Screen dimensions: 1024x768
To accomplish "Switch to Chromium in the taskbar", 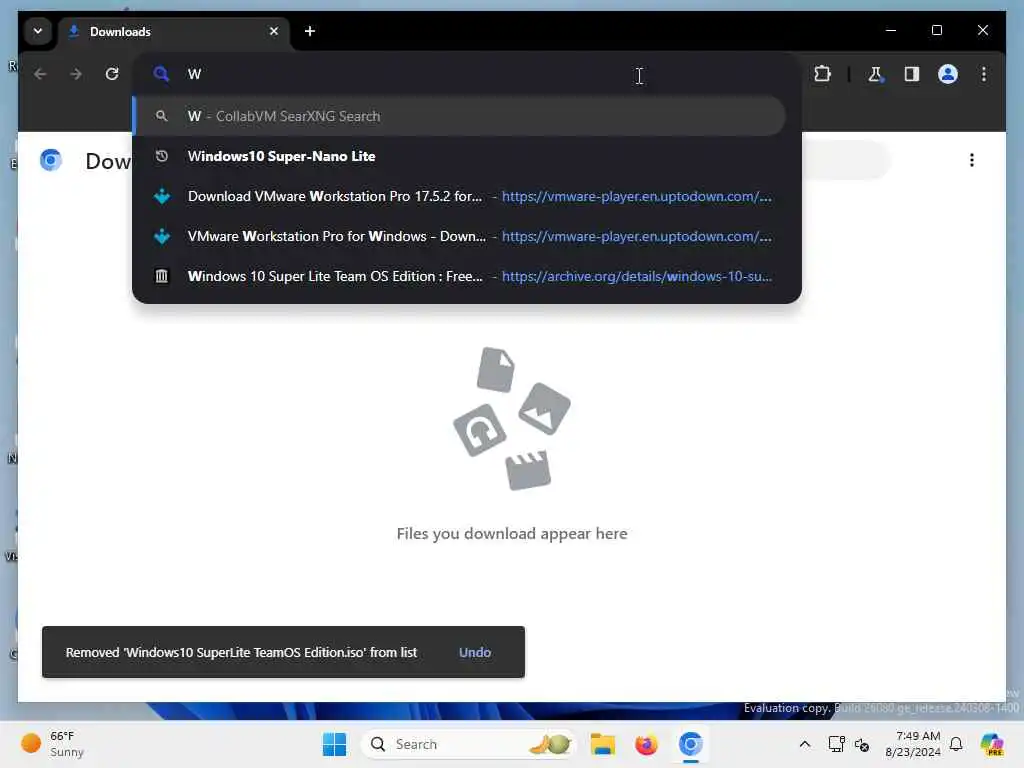I will [x=690, y=744].
